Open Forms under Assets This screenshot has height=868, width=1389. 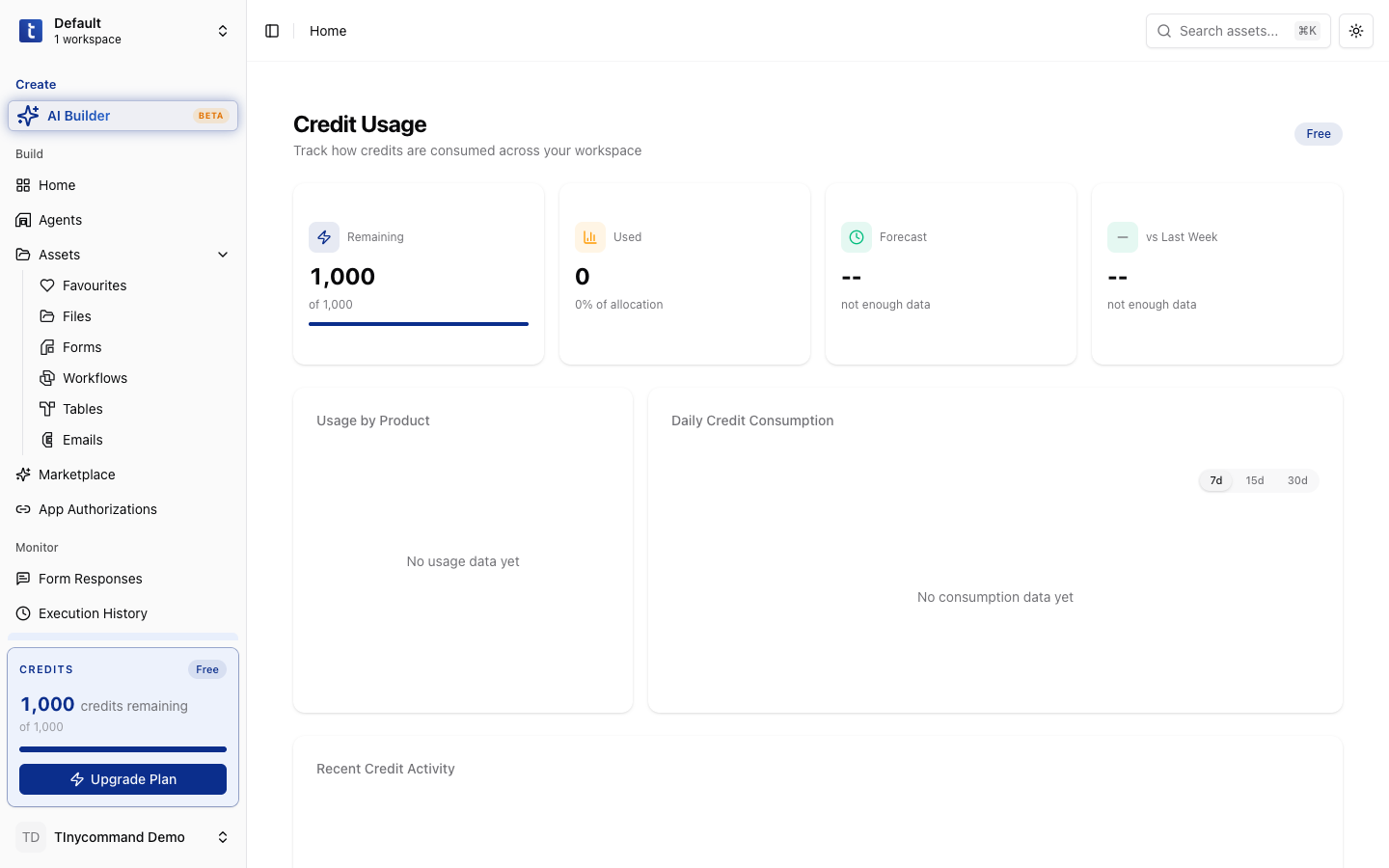(135, 347)
